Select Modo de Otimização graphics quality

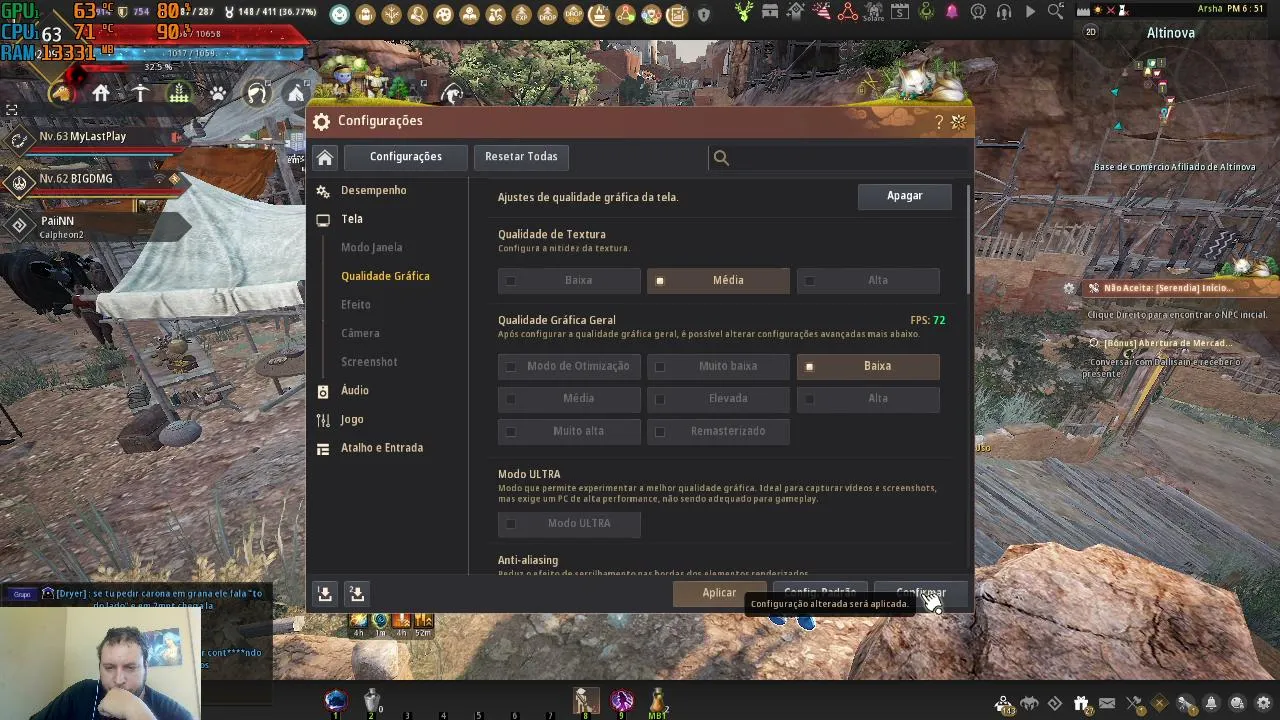569,366
